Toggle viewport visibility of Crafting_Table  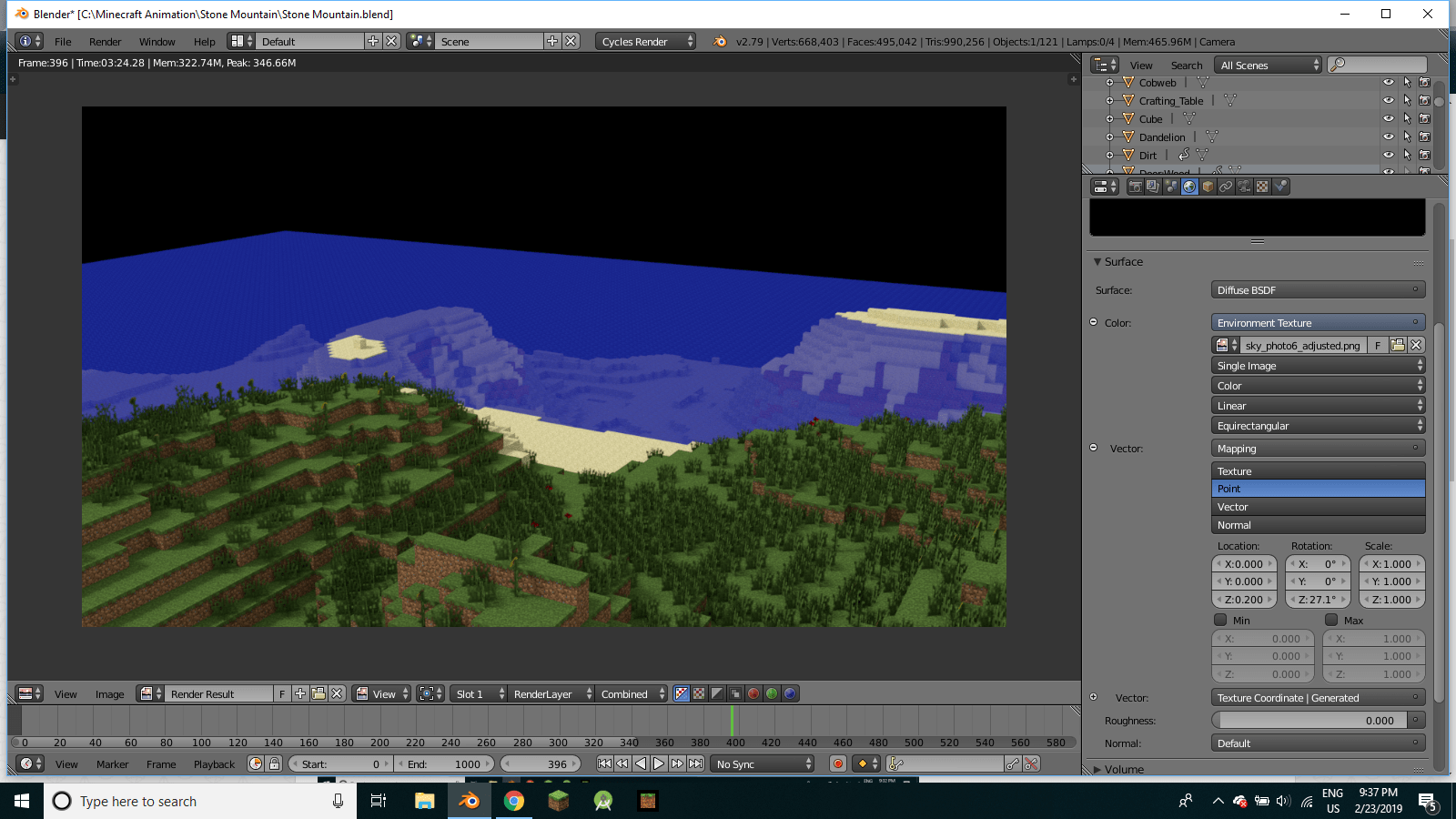1389,100
